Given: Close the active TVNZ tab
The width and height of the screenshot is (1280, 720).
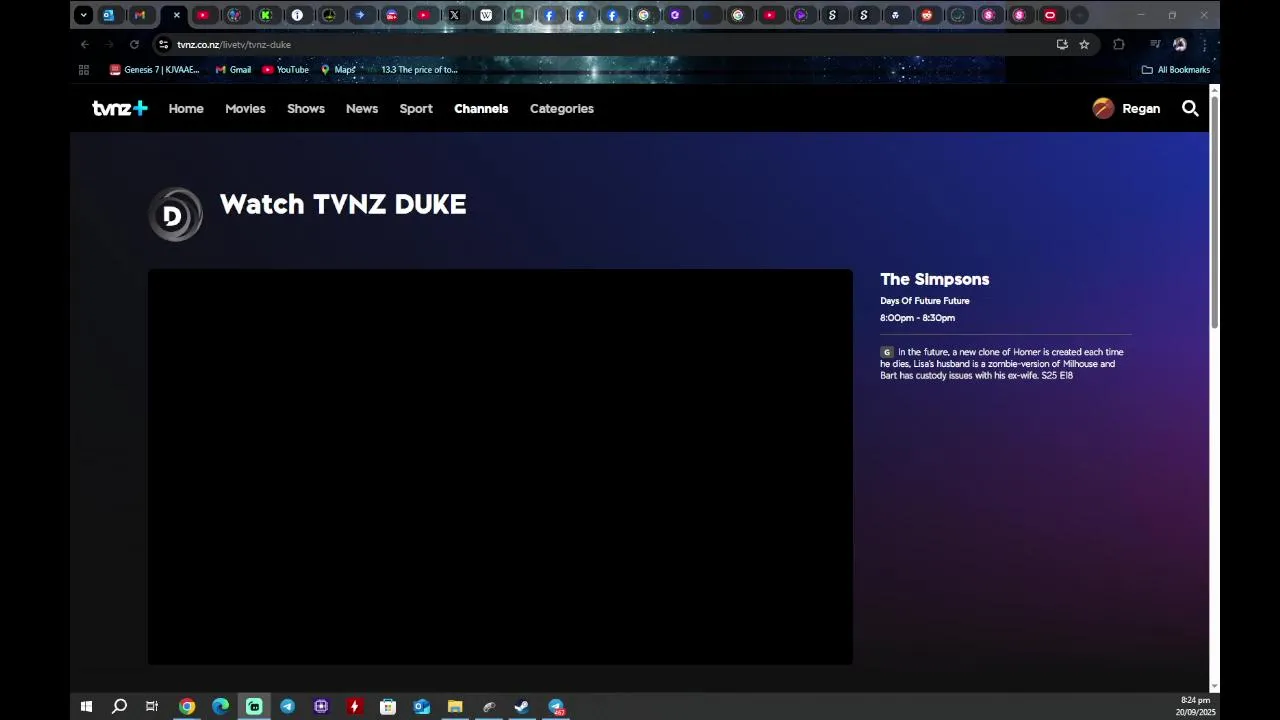Looking at the screenshot, I should (177, 15).
